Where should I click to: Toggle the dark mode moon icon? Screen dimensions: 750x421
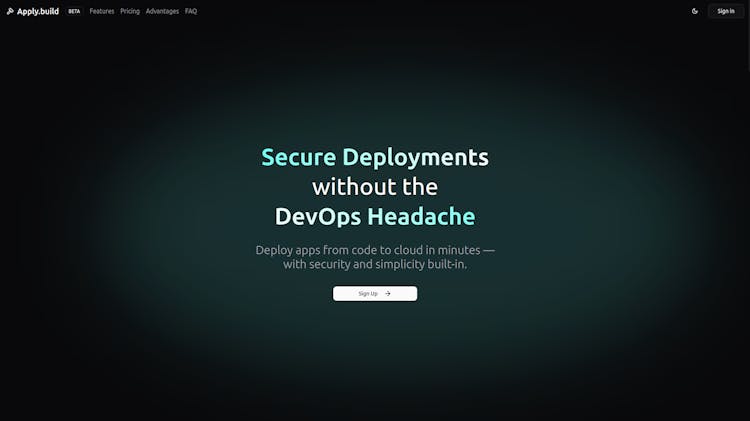point(695,11)
